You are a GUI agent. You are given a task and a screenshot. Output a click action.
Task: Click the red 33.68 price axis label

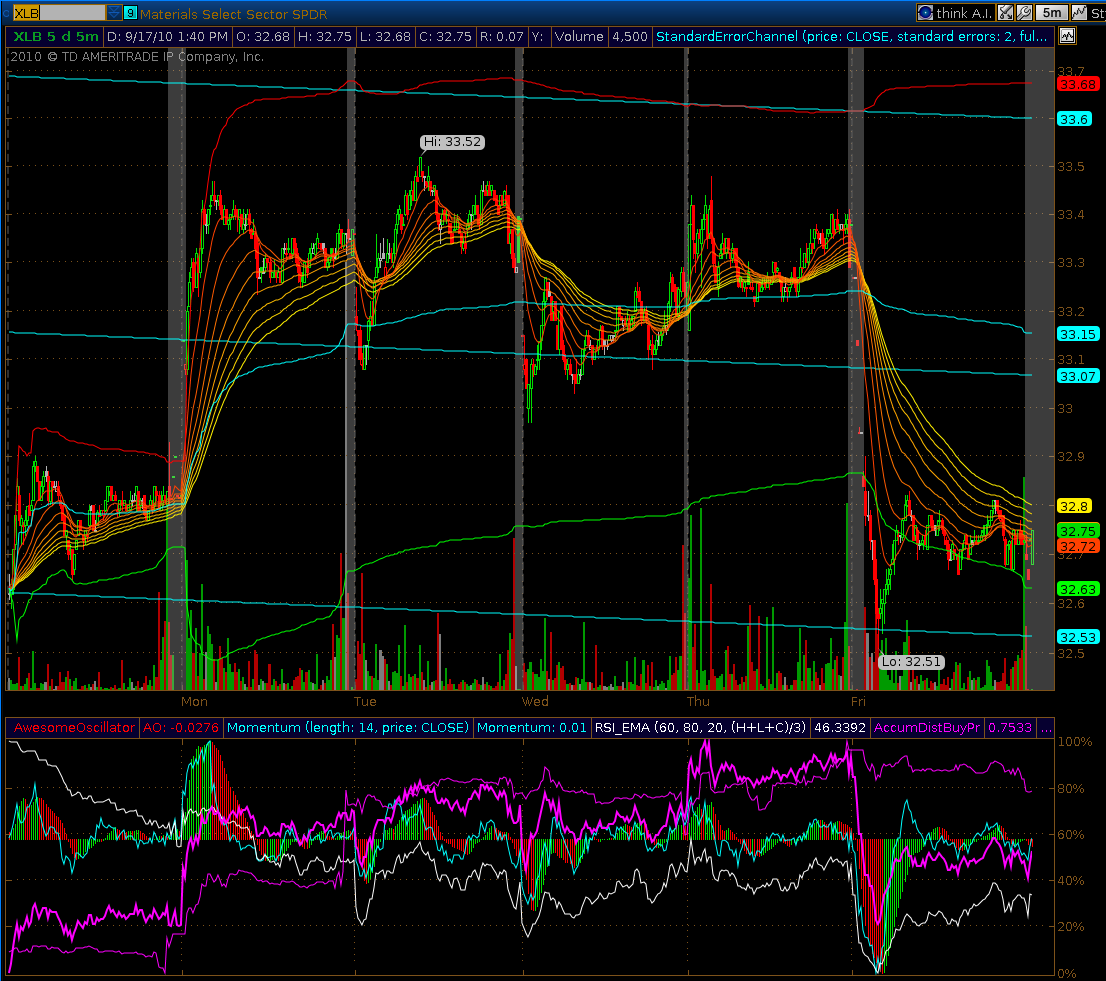tap(1076, 84)
